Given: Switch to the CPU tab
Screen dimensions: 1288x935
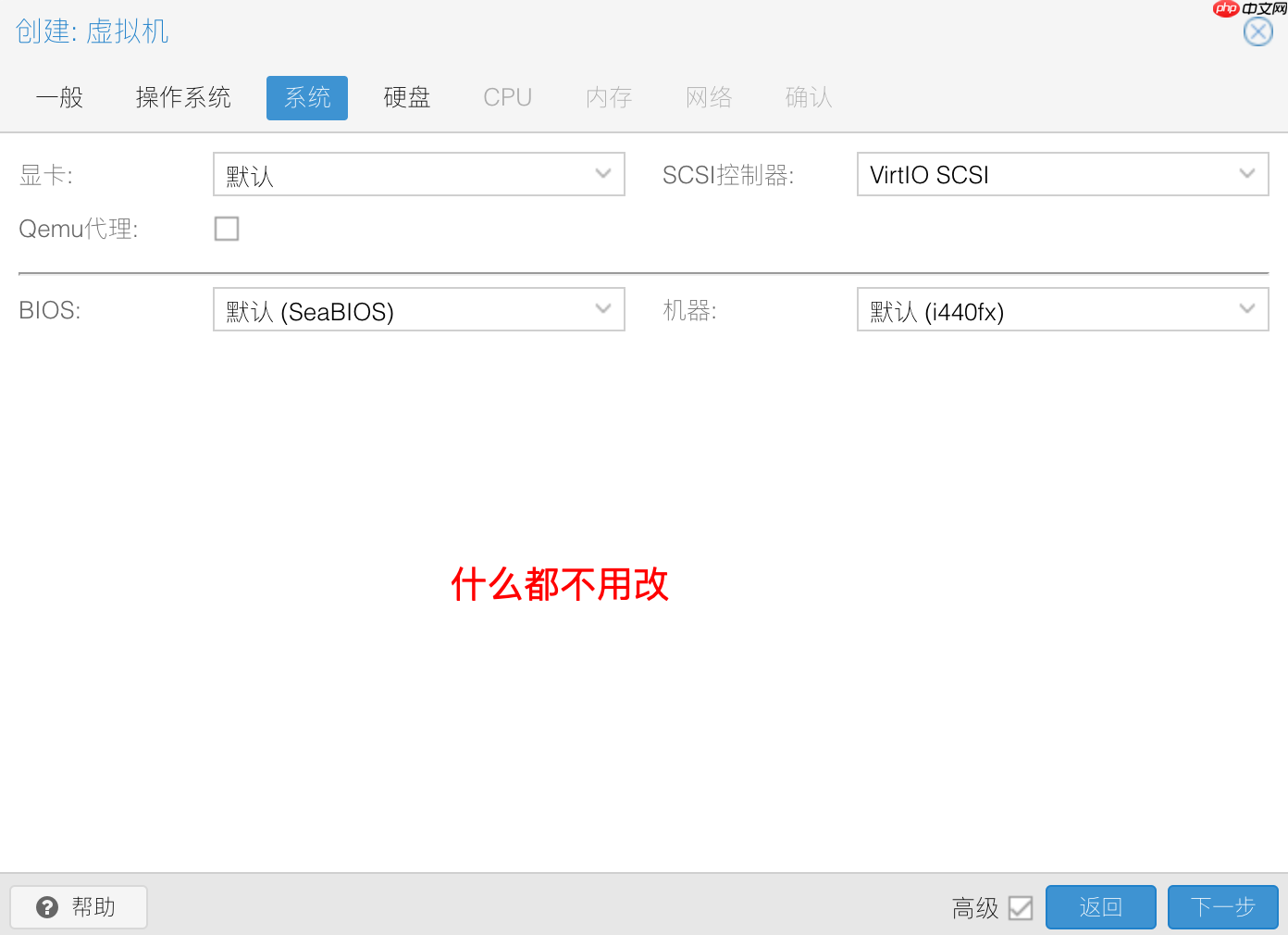Looking at the screenshot, I should tap(507, 97).
